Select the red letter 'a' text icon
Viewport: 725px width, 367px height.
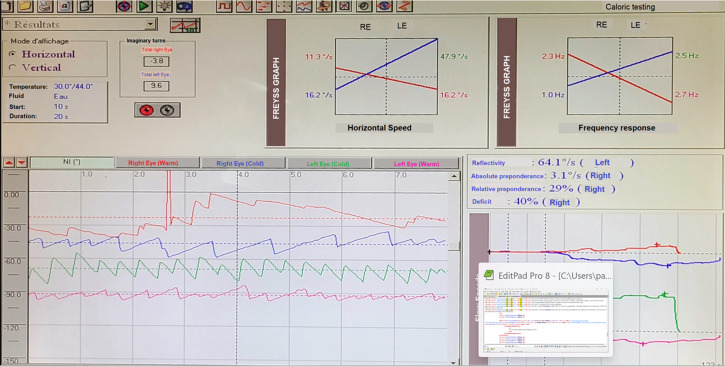[x=66, y=6]
